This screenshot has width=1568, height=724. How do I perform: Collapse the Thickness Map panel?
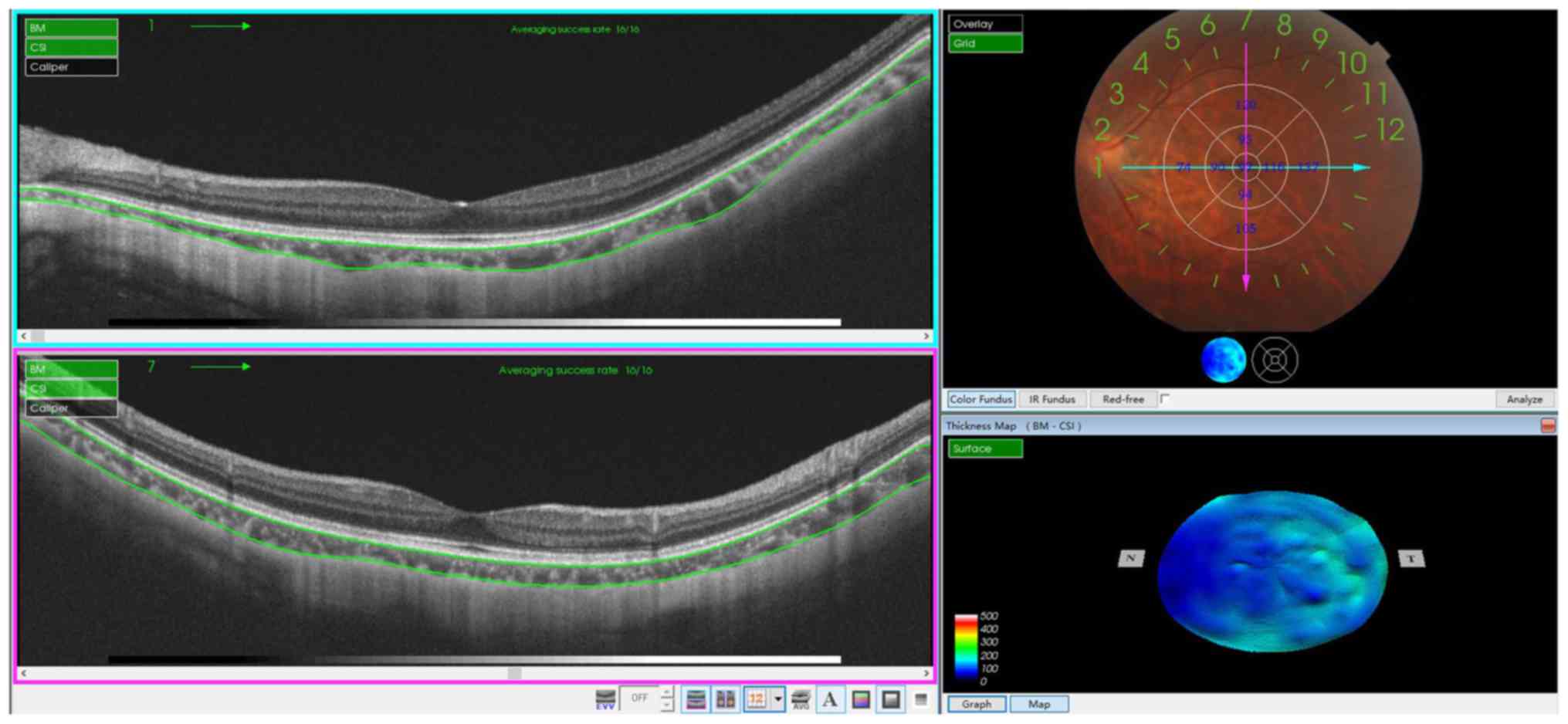point(1548,426)
